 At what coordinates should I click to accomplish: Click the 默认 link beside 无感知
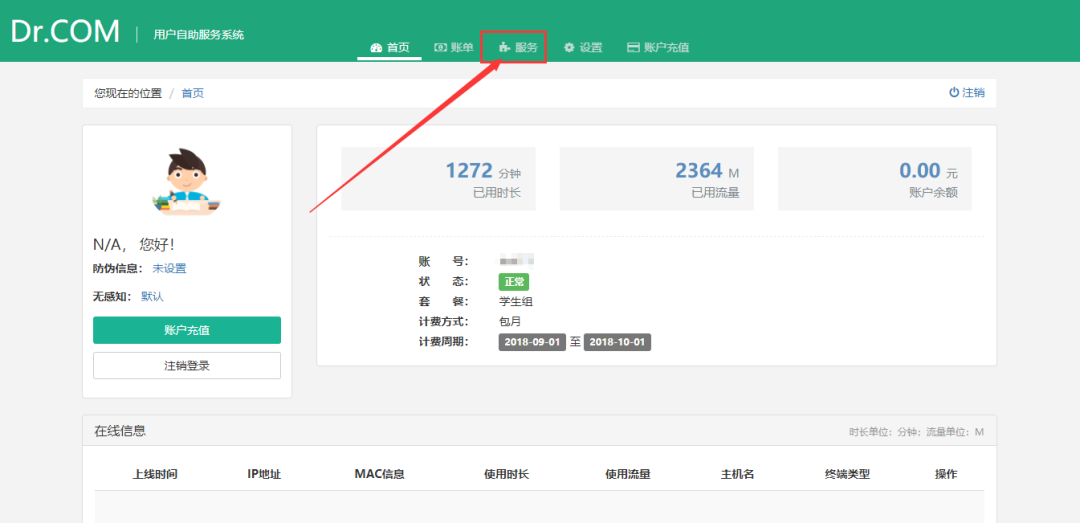[x=152, y=296]
